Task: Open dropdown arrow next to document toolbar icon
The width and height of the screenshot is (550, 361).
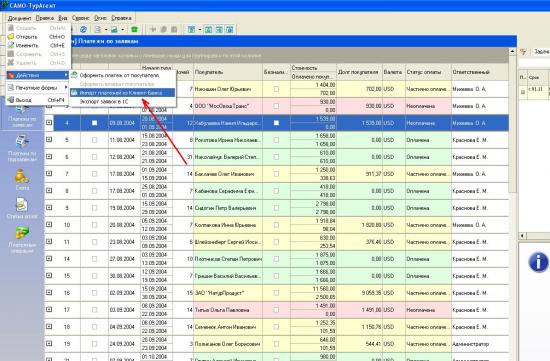Action: [106, 29]
